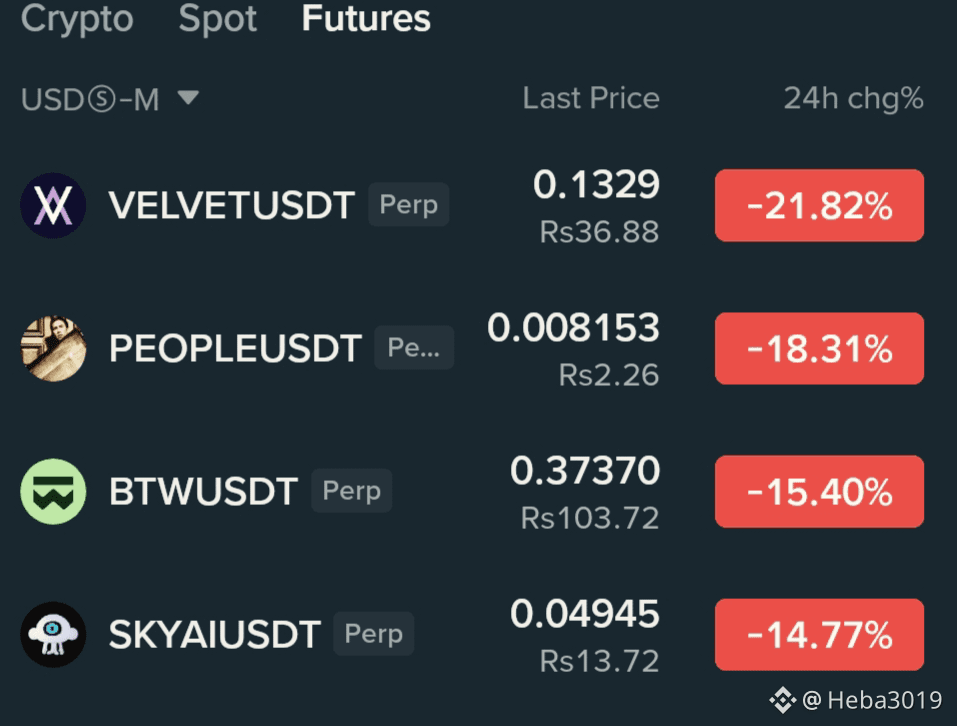Toggle the -15.40% change badge

coord(819,492)
